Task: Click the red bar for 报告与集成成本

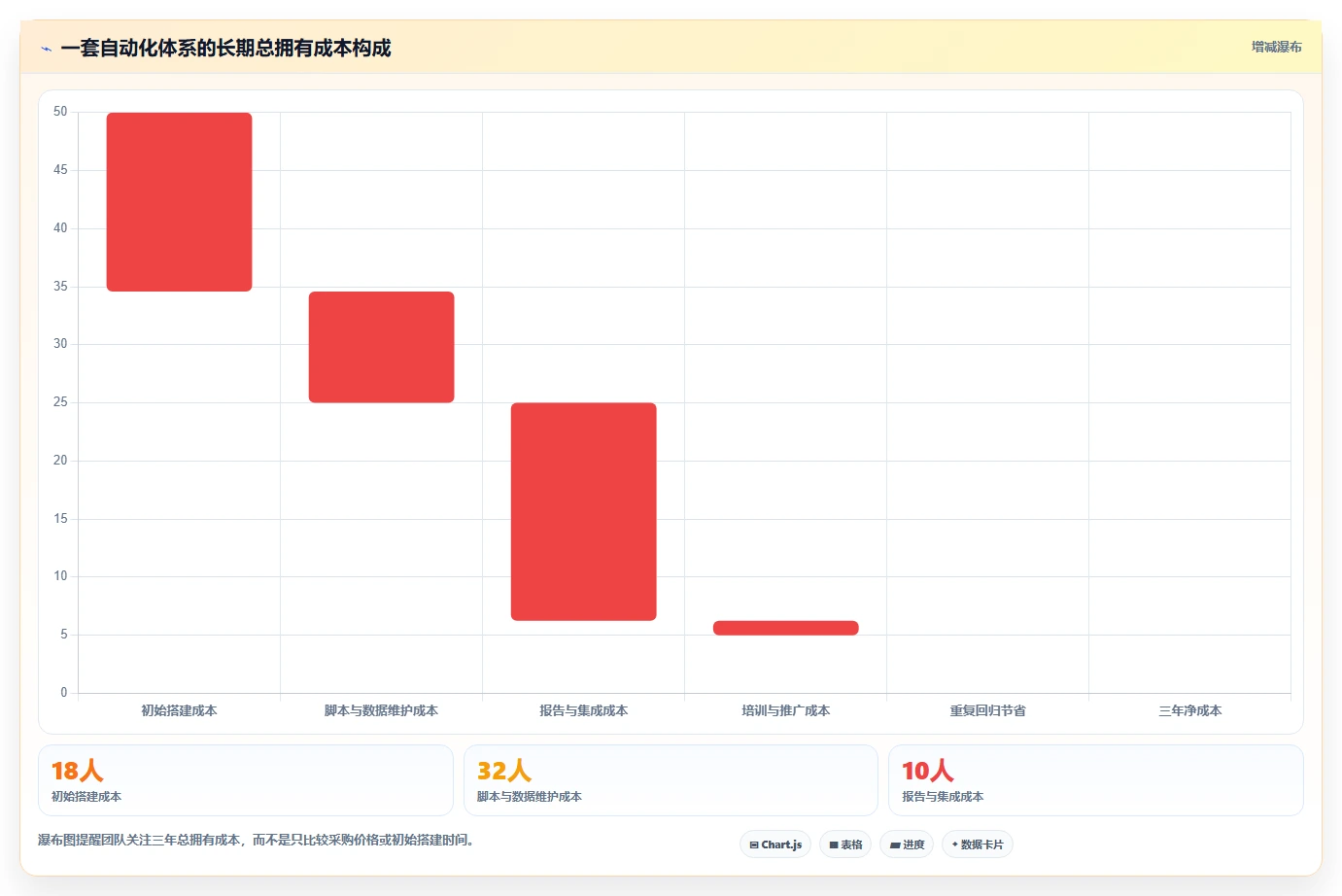Action: coord(583,511)
